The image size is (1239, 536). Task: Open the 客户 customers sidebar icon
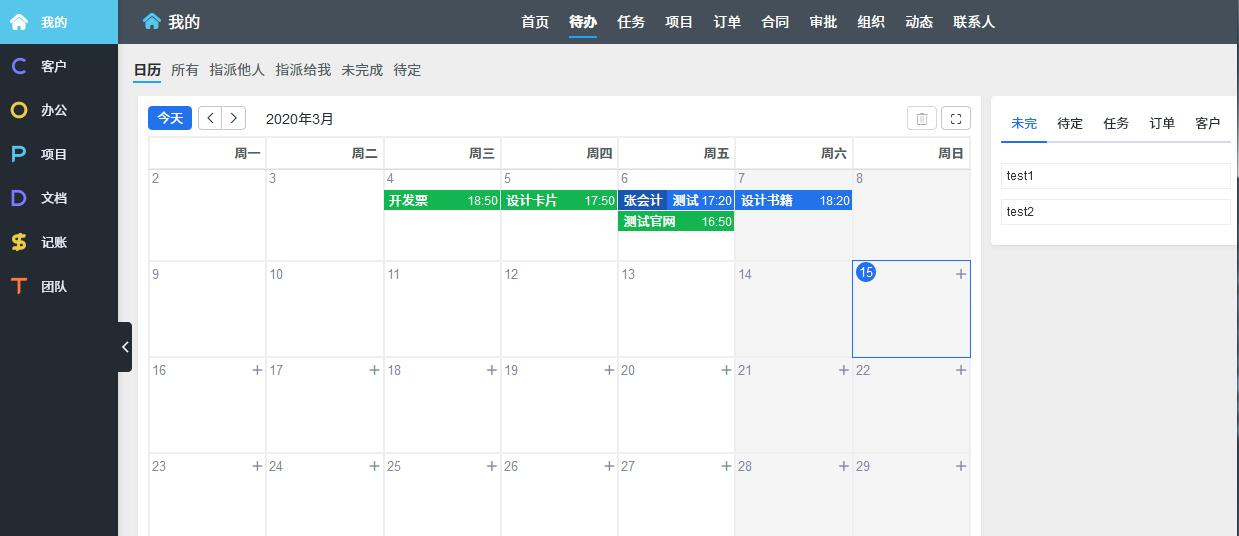pos(19,66)
